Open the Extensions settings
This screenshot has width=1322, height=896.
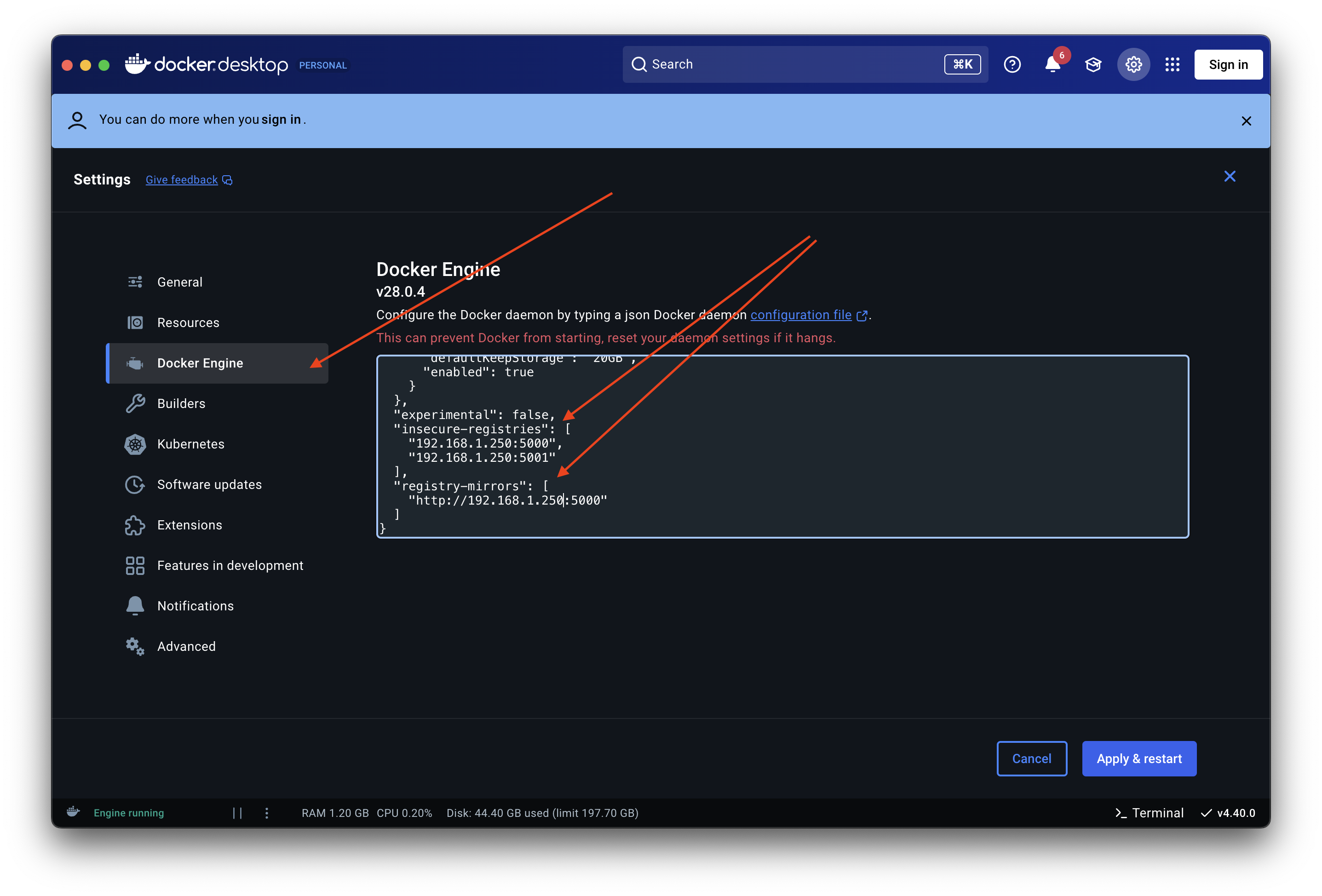[x=217, y=524]
